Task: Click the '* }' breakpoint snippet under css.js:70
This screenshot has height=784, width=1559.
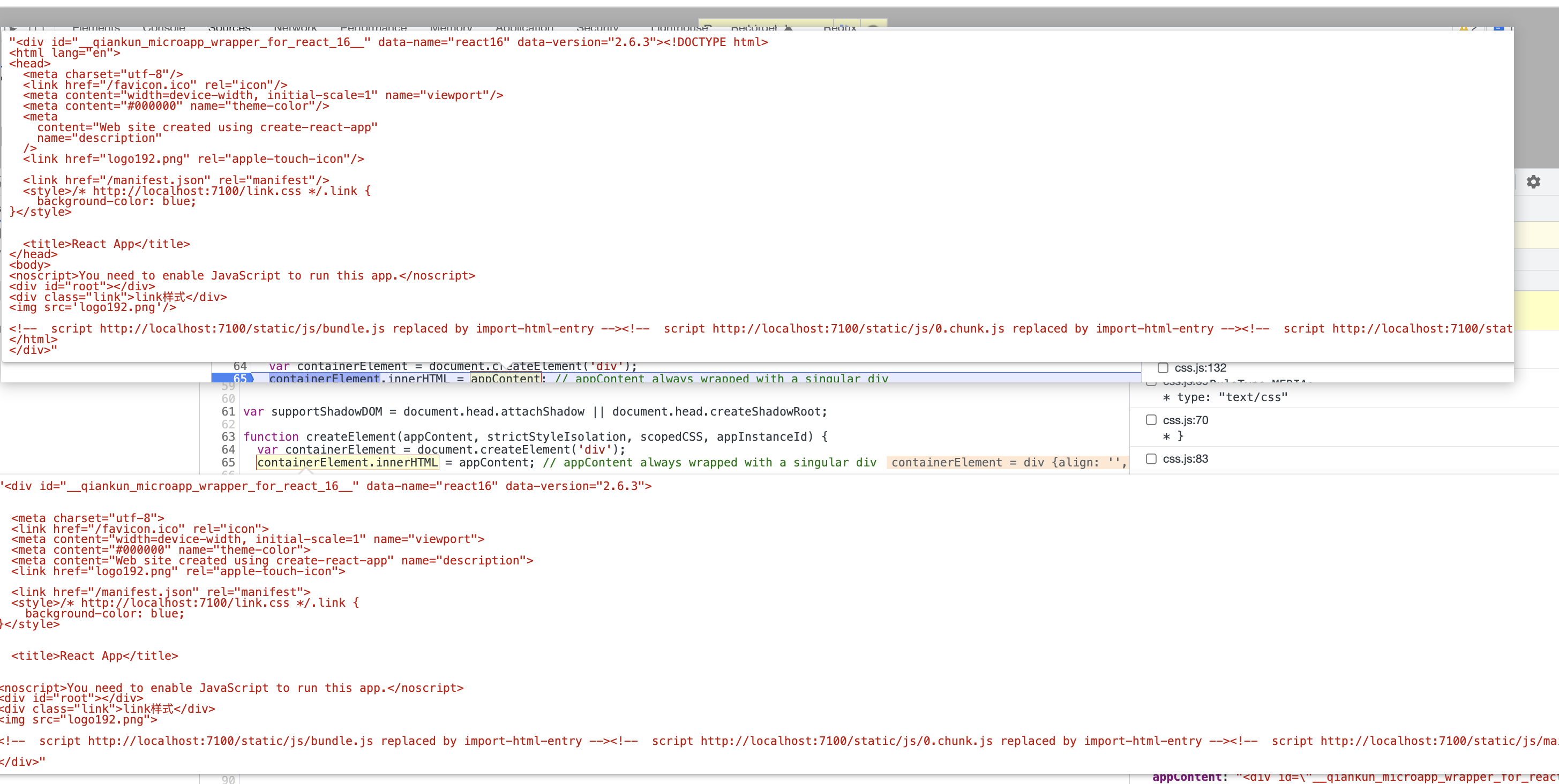Action: [1173, 436]
